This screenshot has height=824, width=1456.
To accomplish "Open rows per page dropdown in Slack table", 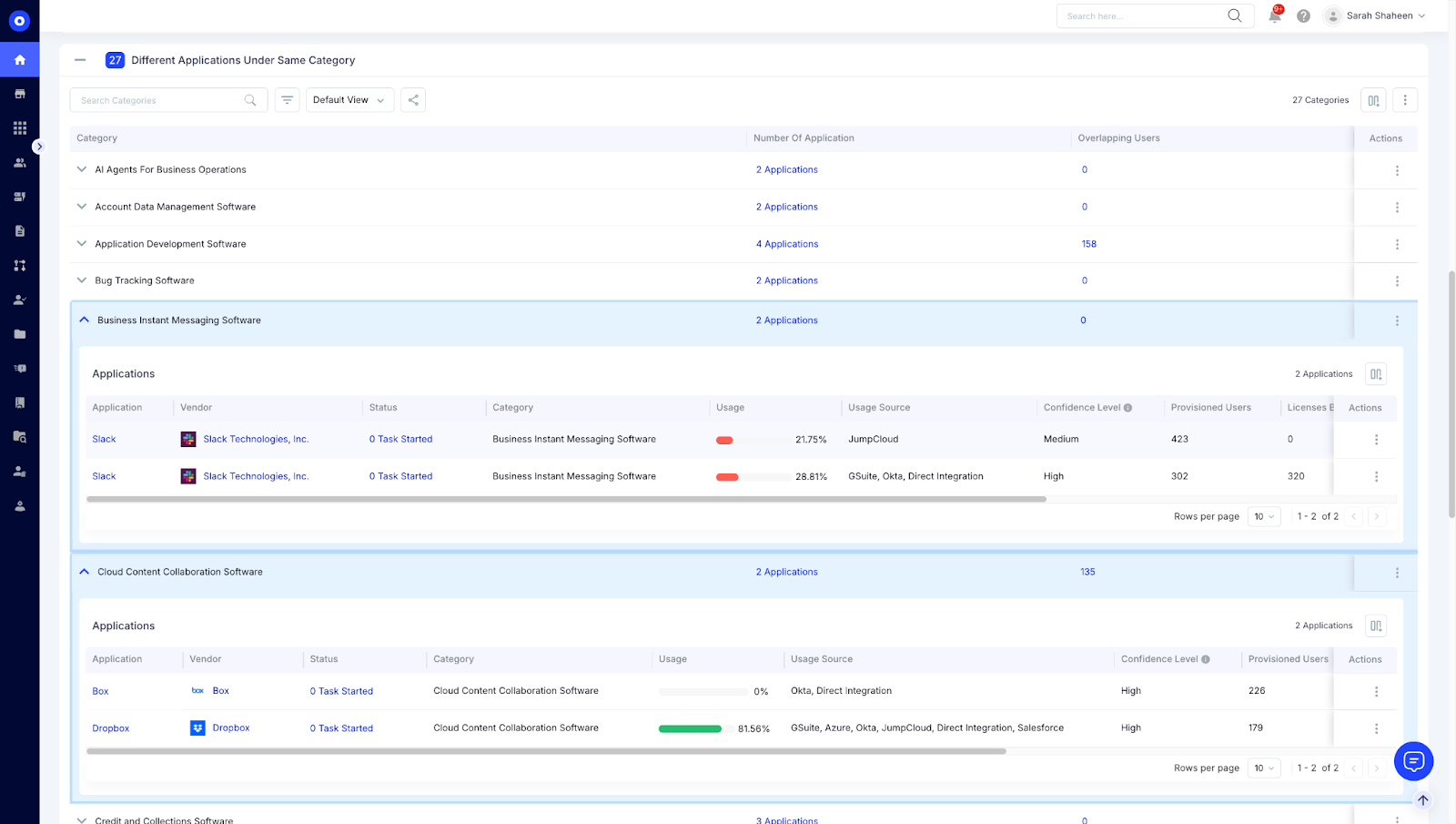I will (x=1264, y=516).
